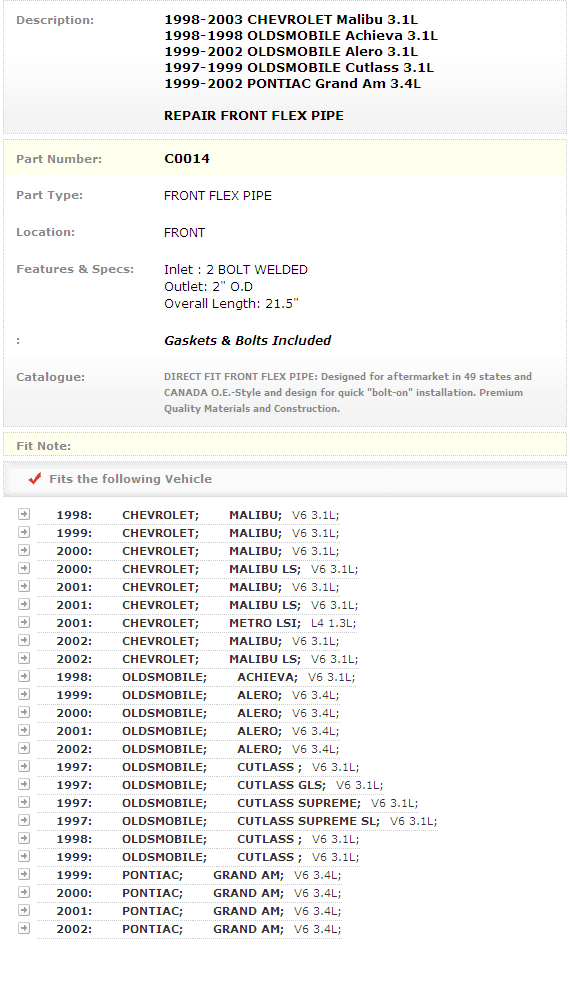This screenshot has width=570, height=997.
Task: Click arrow icon beside 2000 Oldsmobile Alero row
Action: 24,712
